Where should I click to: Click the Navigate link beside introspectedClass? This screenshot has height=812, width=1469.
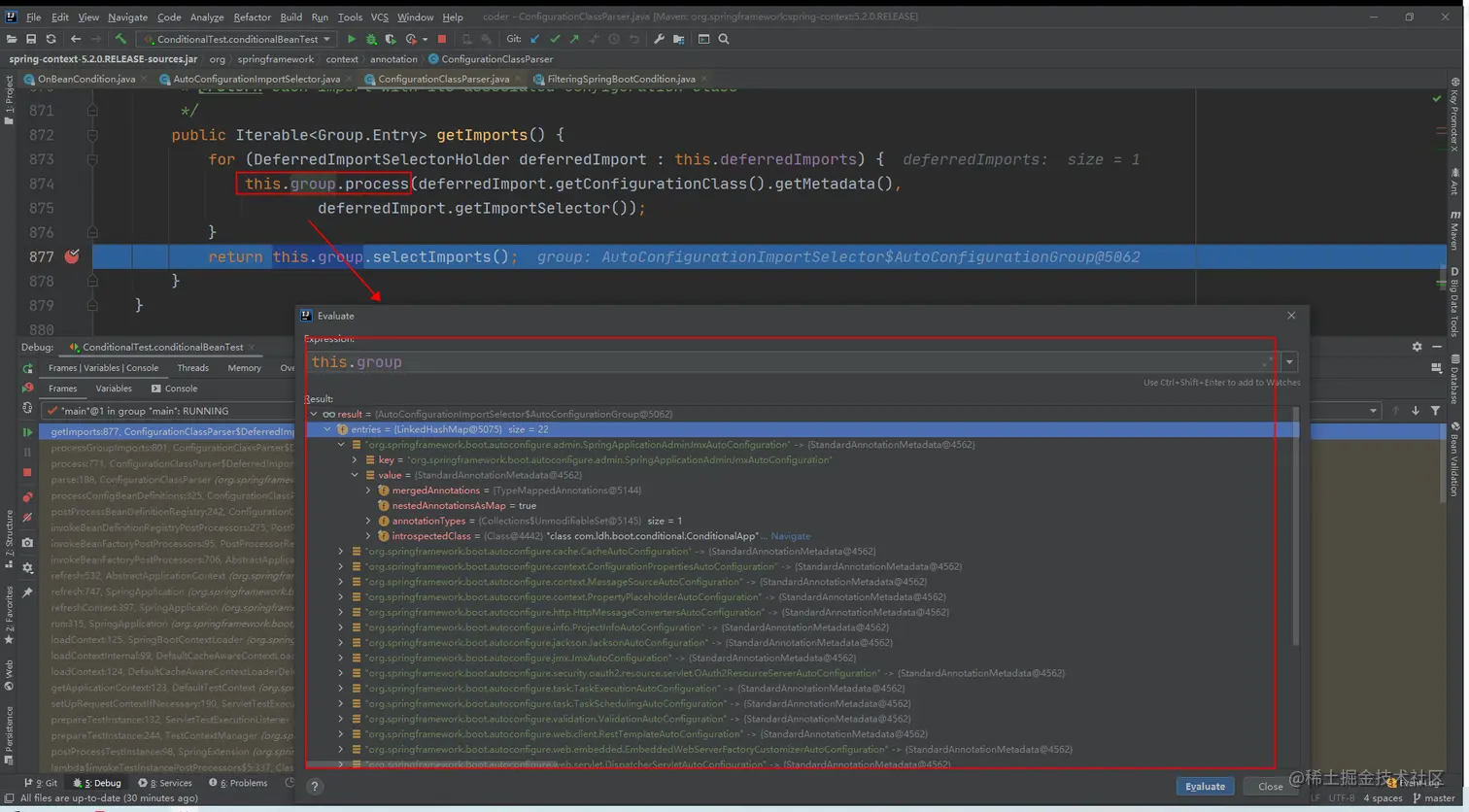click(790, 536)
